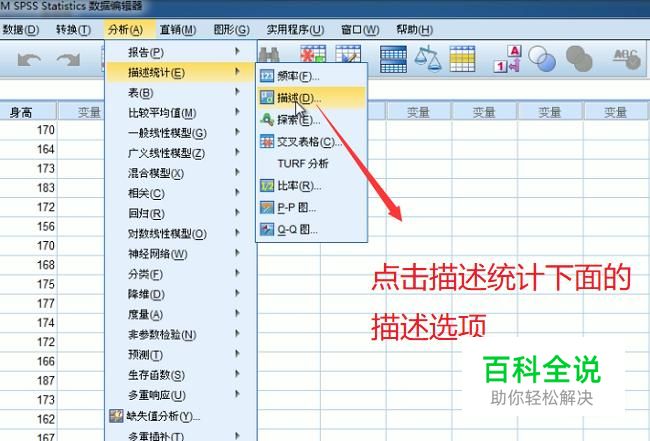This screenshot has height=441, width=650.
Task: Choose 对数线性模型(O) menu item
Action: [x=181, y=234]
